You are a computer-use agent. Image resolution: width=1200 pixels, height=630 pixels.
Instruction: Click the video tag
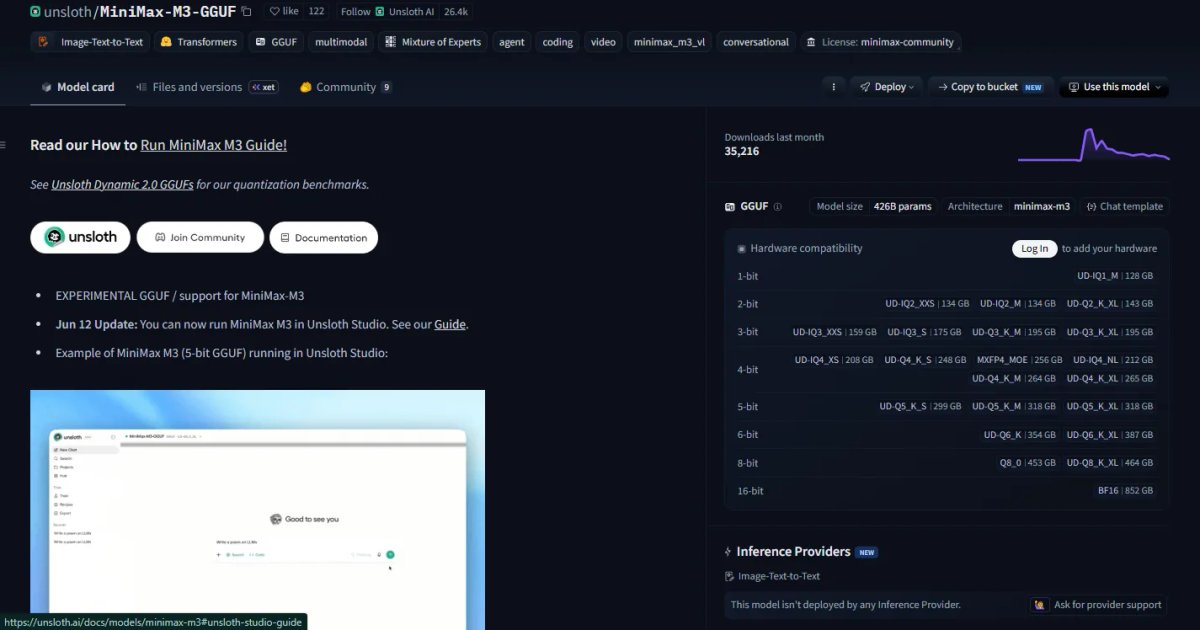point(603,42)
